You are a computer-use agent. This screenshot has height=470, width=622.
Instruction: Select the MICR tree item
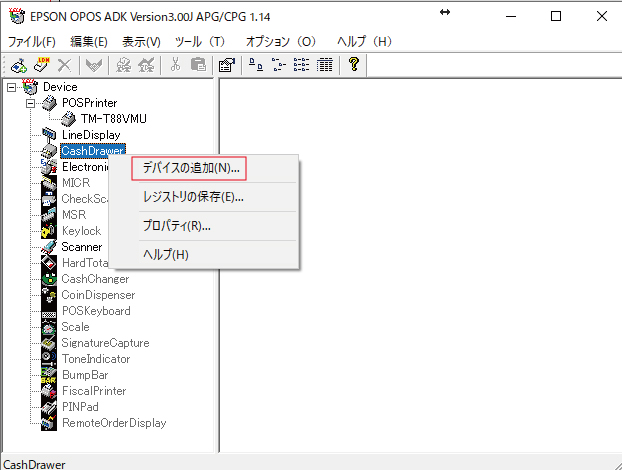[x=76, y=183]
